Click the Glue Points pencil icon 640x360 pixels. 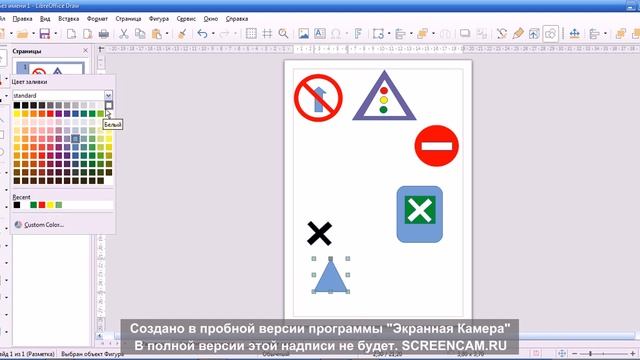(x=518, y=33)
